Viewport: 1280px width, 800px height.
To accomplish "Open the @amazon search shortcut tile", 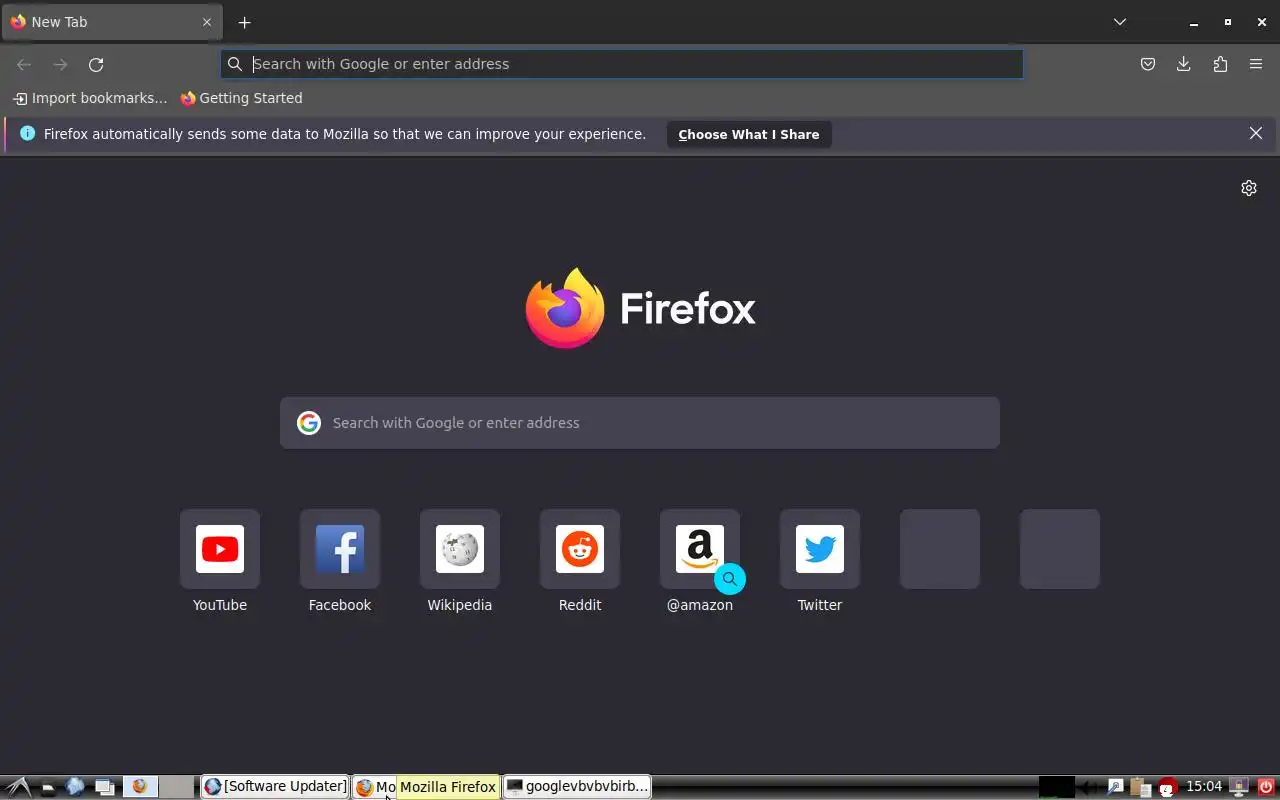I will 700,549.
